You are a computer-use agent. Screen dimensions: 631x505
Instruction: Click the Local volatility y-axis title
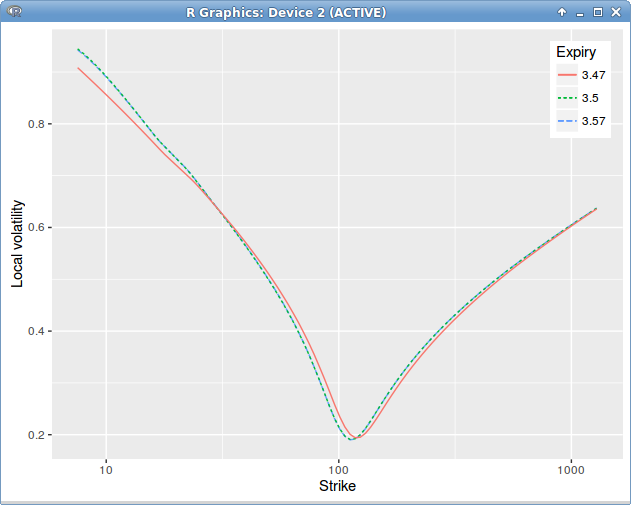(17, 244)
